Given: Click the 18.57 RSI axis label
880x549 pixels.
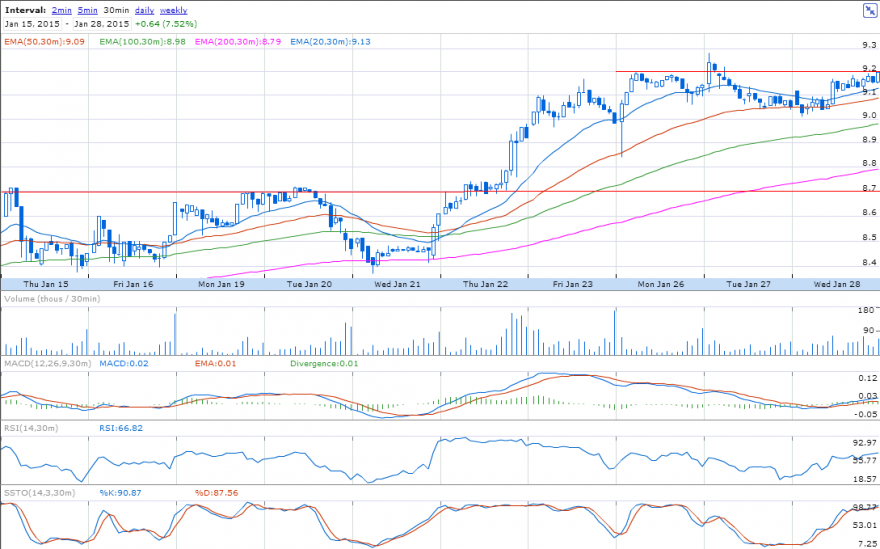Looking at the screenshot, I should (x=865, y=479).
